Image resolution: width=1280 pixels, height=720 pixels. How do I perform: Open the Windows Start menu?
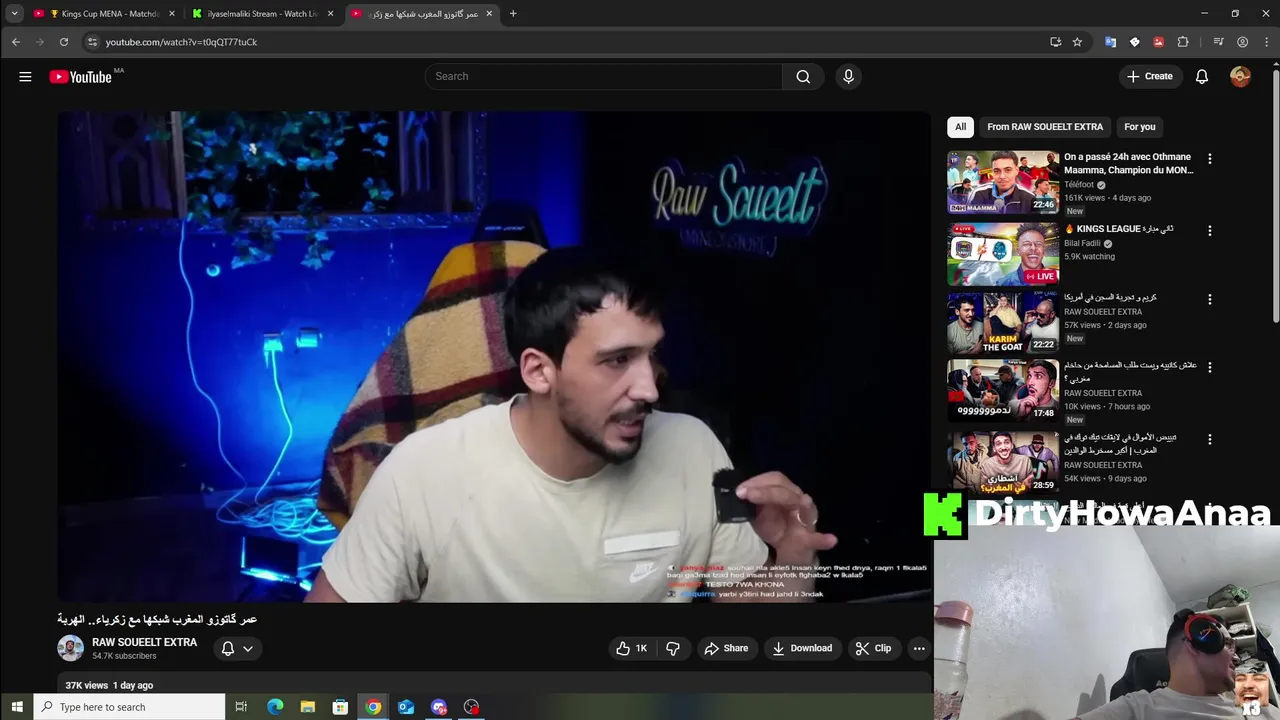[16, 707]
